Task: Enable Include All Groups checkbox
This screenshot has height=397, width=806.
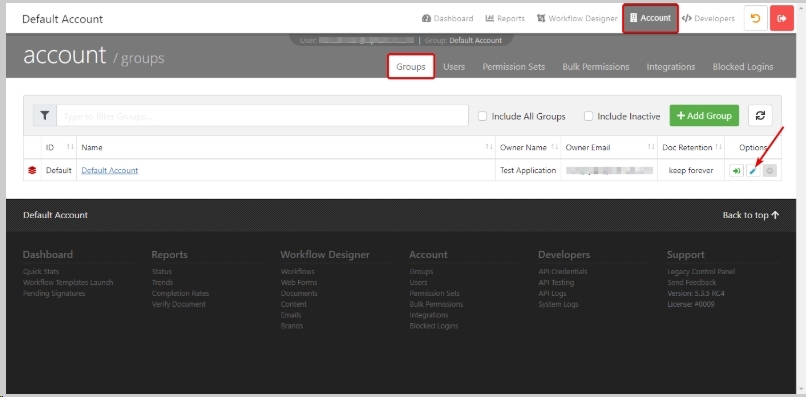Action: pyautogui.click(x=482, y=116)
